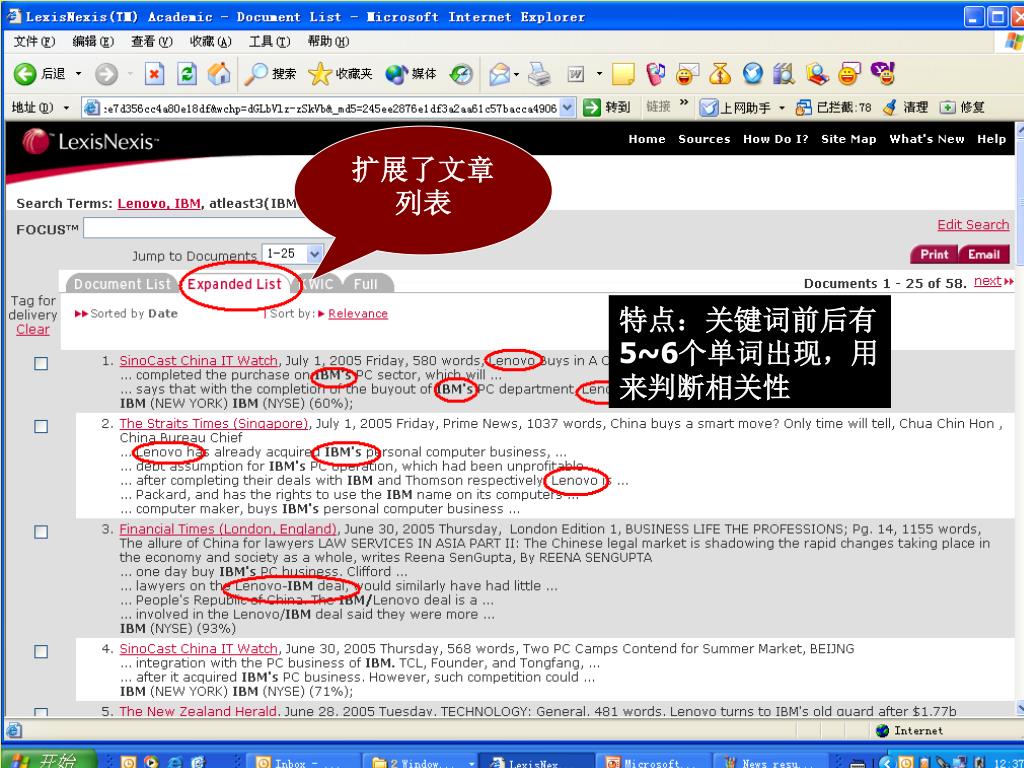
Task: Click the LexisNexis logo
Action: (x=90, y=142)
